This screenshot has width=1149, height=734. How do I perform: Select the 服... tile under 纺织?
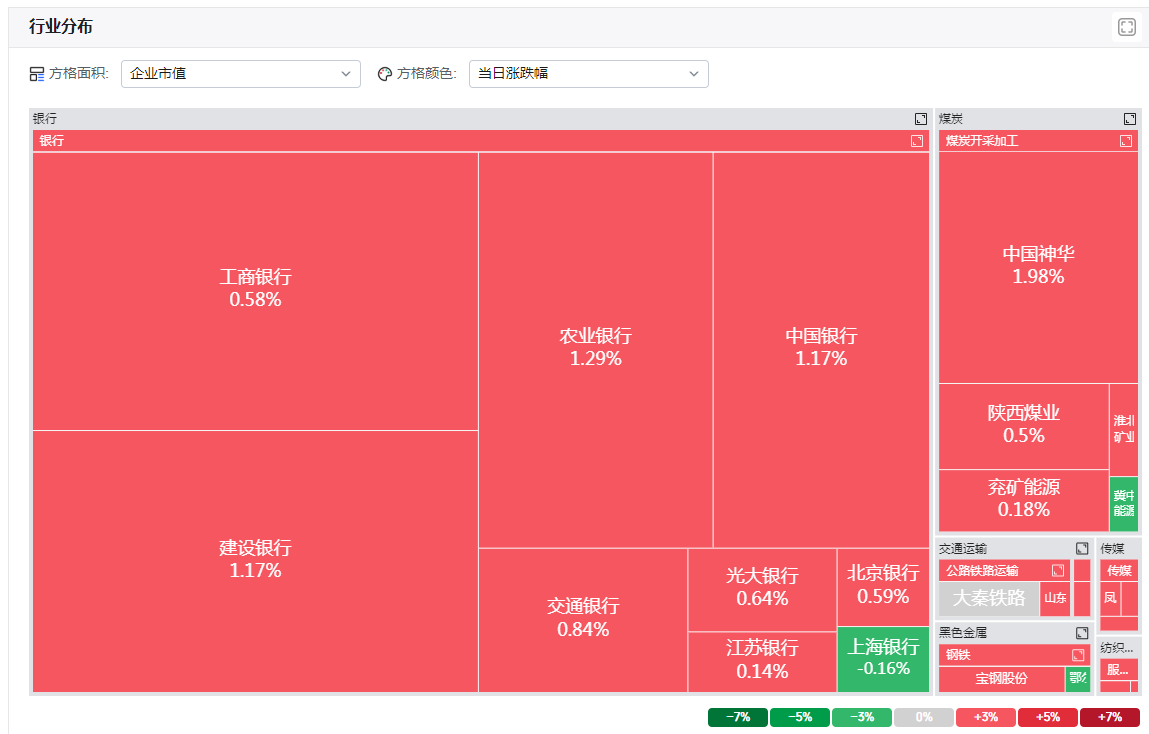pos(1118,670)
